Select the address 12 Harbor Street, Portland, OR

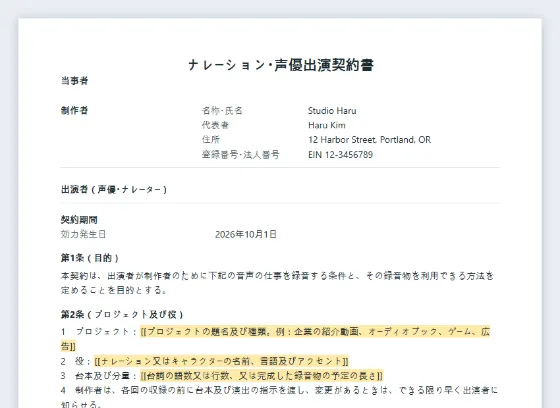tap(369, 140)
